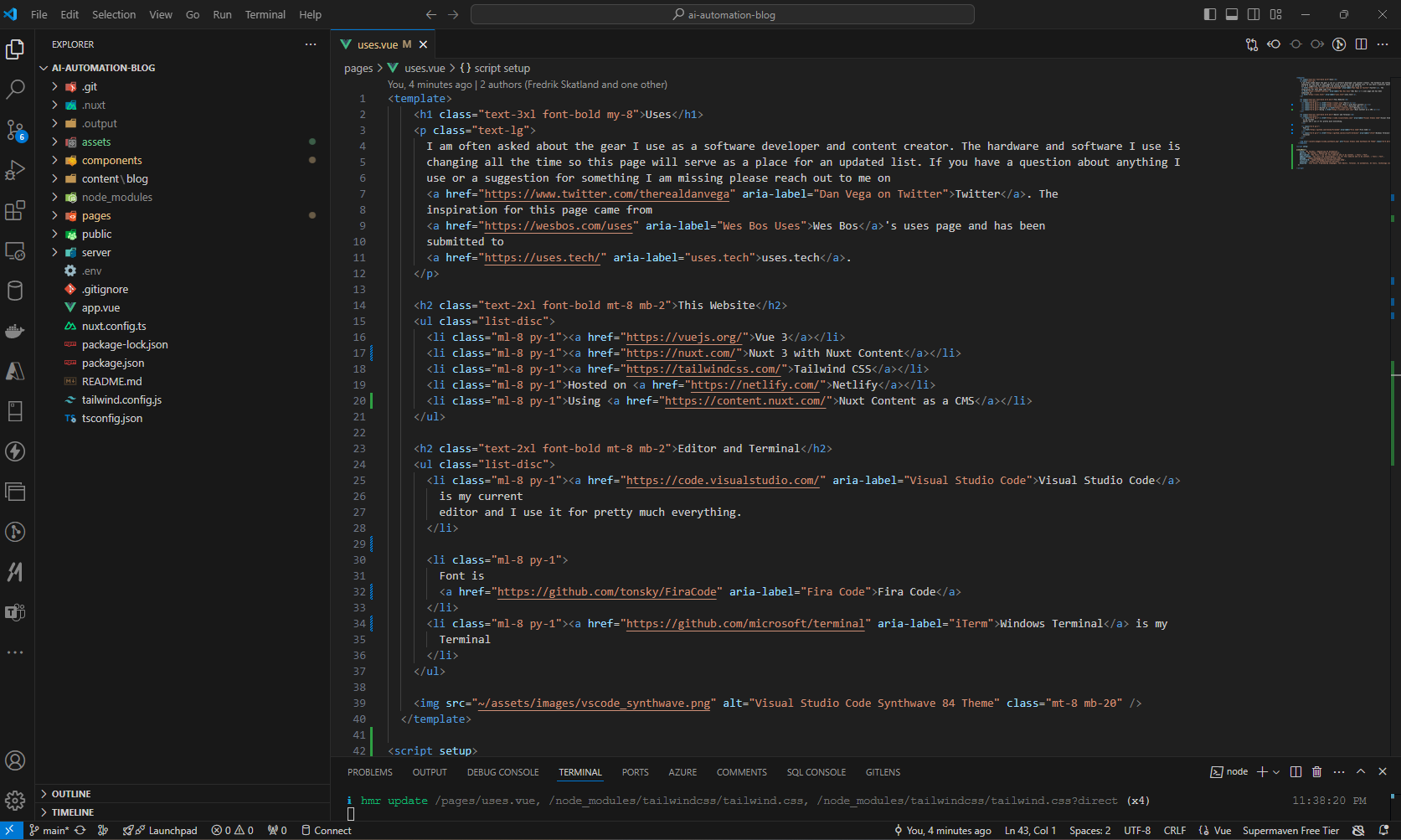Add a new terminal with the plus icon
Screen dimensions: 1401x840
pyautogui.click(x=1262, y=771)
